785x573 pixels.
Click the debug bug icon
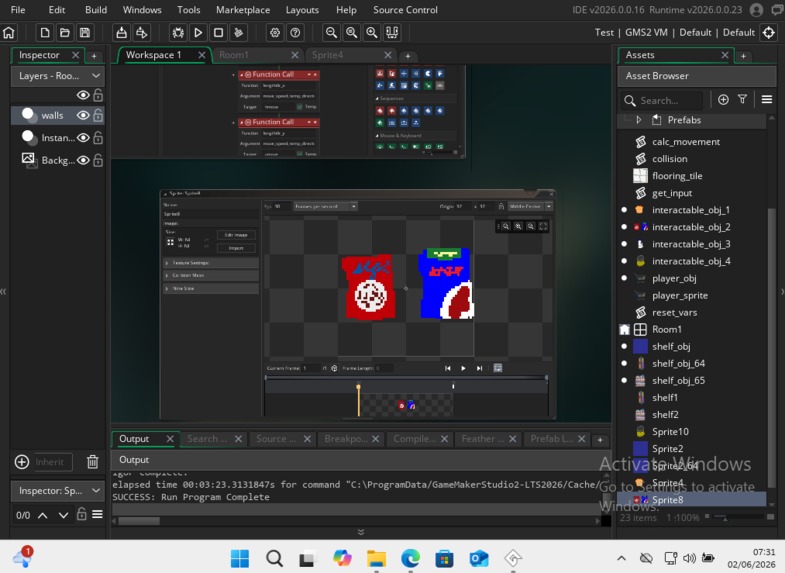click(x=178, y=33)
